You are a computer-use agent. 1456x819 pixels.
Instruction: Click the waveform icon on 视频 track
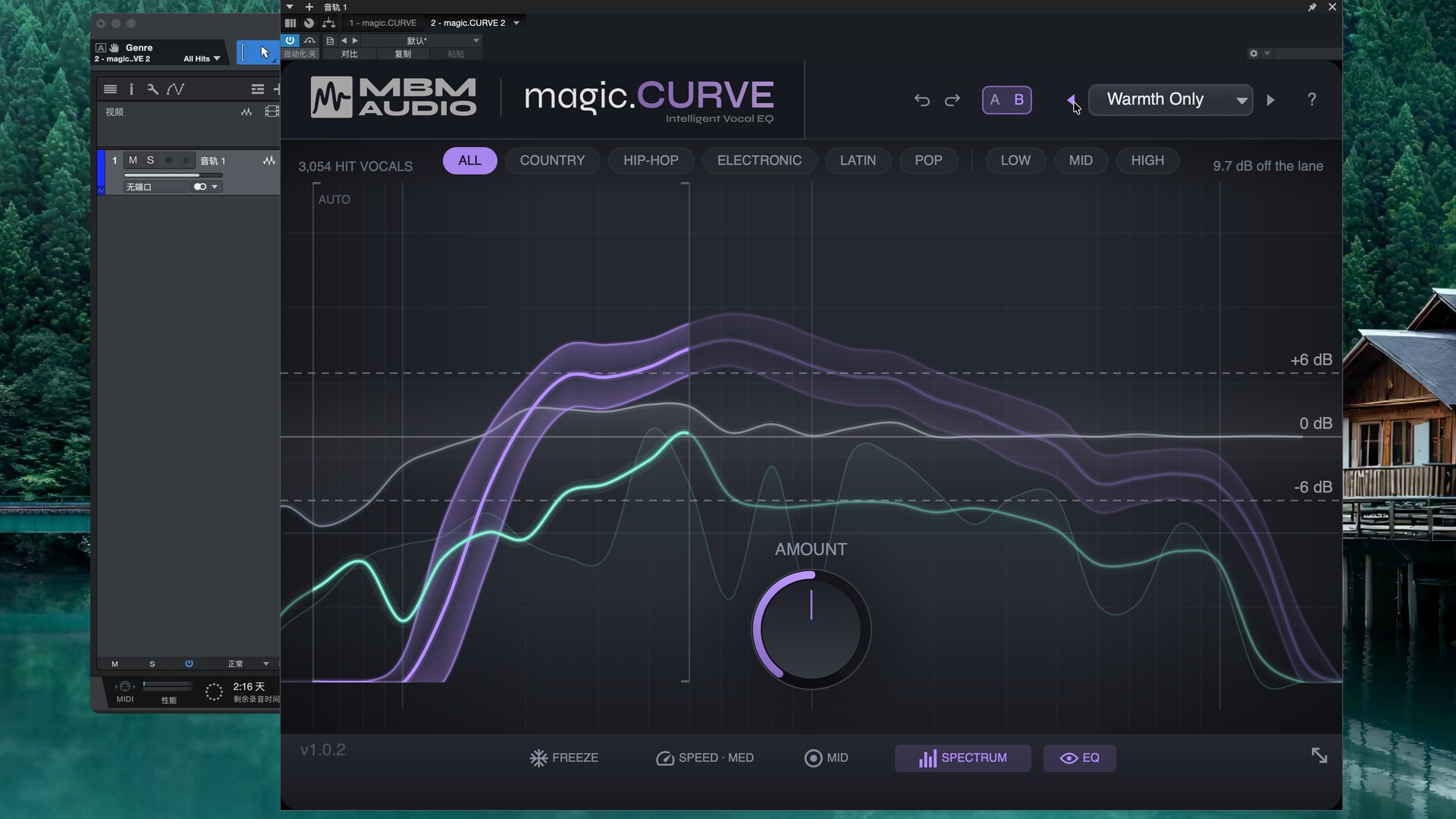[246, 111]
